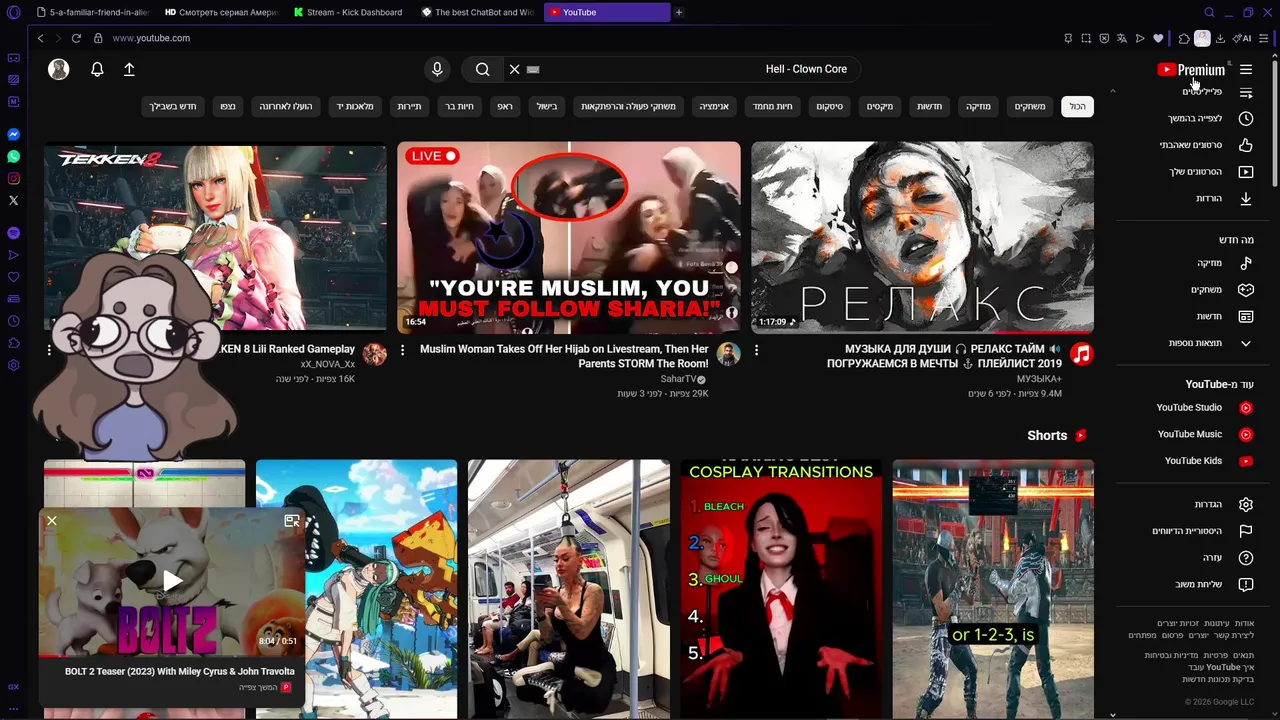
Task: Click the pin icon in the address bar
Action: coord(1068,38)
